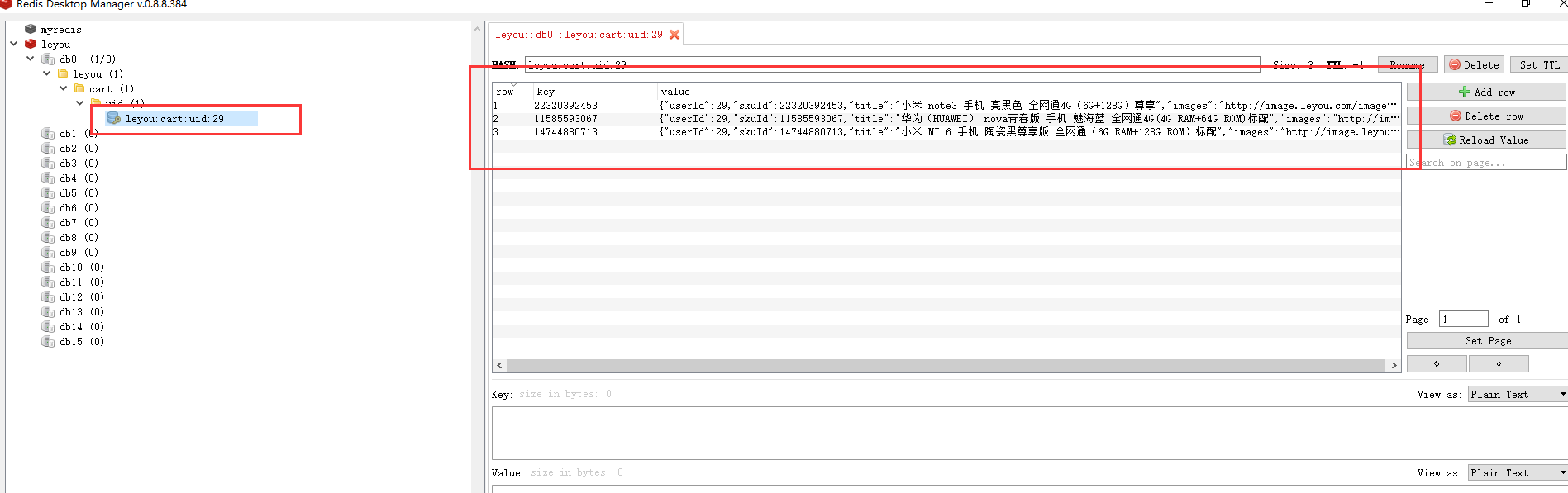The width and height of the screenshot is (1568, 493).
Task: Click the leyou:cart:uid:29 key icon
Action: (114, 118)
